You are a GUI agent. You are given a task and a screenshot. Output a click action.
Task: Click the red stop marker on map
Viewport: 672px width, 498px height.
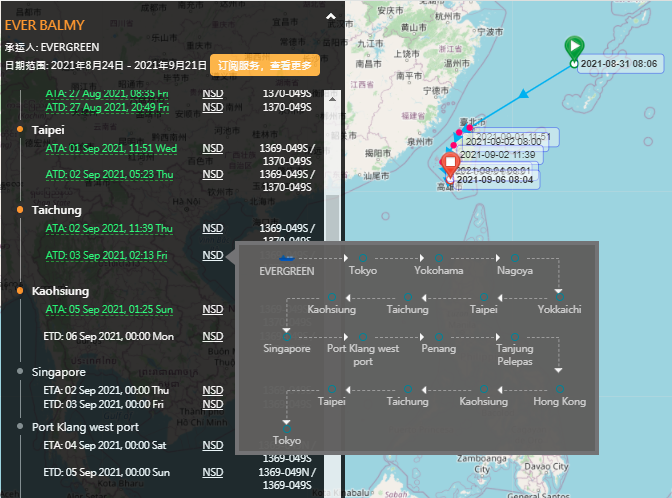click(x=450, y=163)
